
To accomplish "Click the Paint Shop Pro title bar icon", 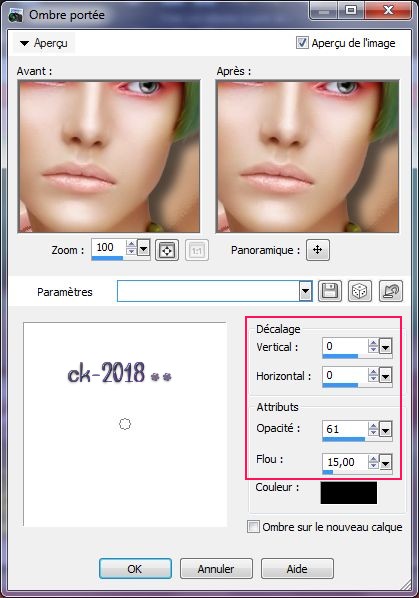I will point(16,15).
